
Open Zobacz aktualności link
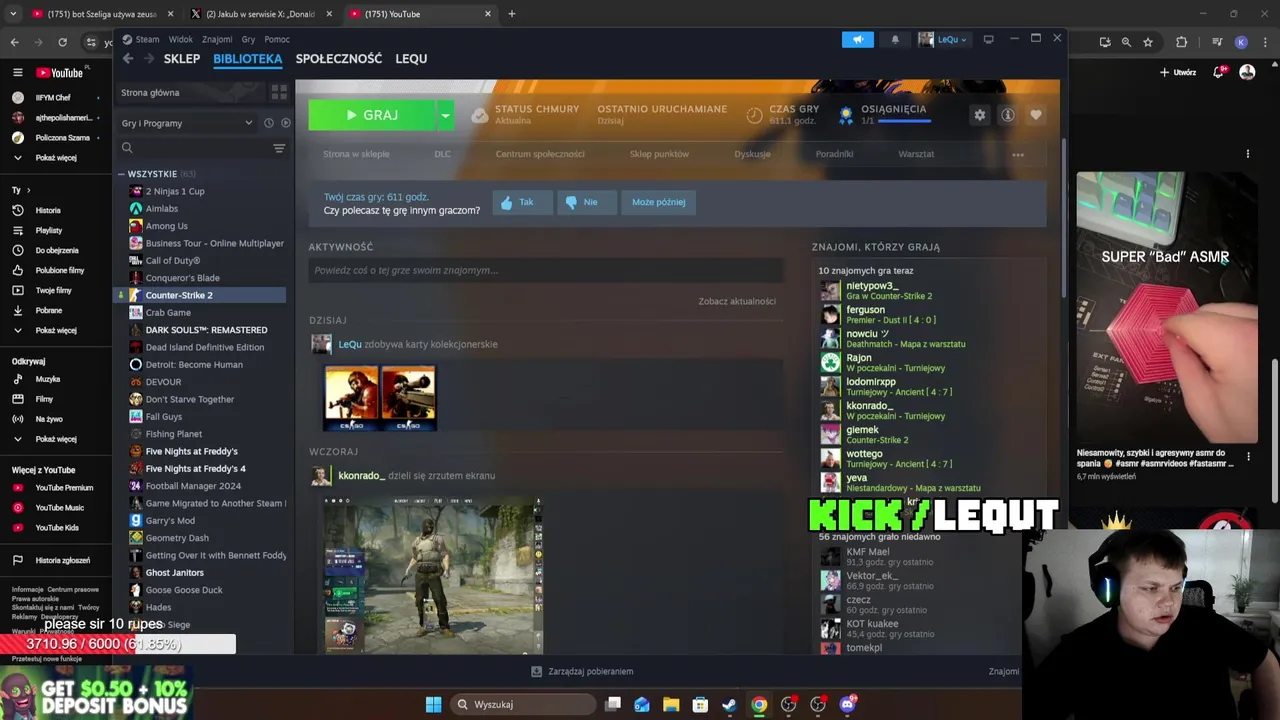pyautogui.click(x=737, y=301)
